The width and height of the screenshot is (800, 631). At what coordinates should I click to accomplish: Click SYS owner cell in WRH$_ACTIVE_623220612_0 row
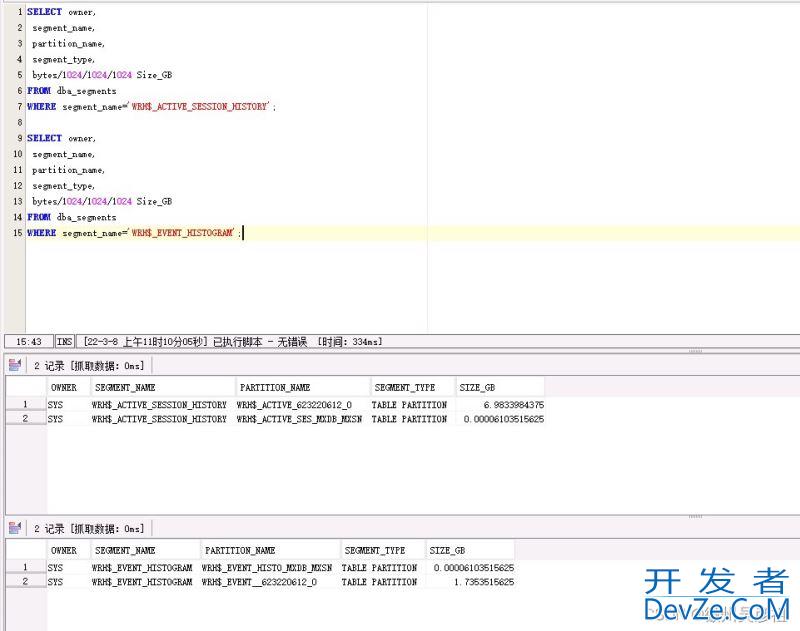point(55,405)
